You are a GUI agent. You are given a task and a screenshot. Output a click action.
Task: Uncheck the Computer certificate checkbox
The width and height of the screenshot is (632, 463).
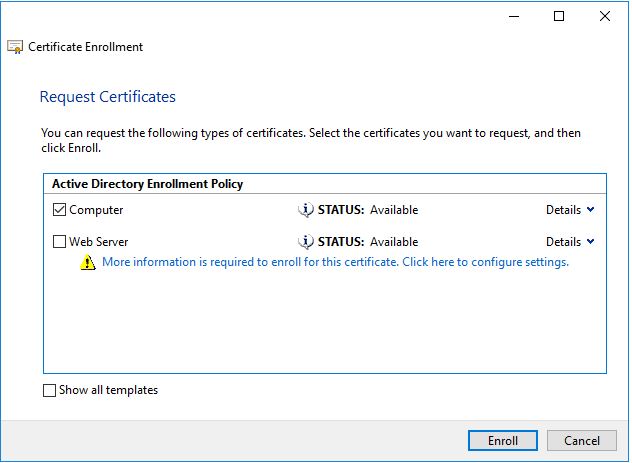[60, 210]
